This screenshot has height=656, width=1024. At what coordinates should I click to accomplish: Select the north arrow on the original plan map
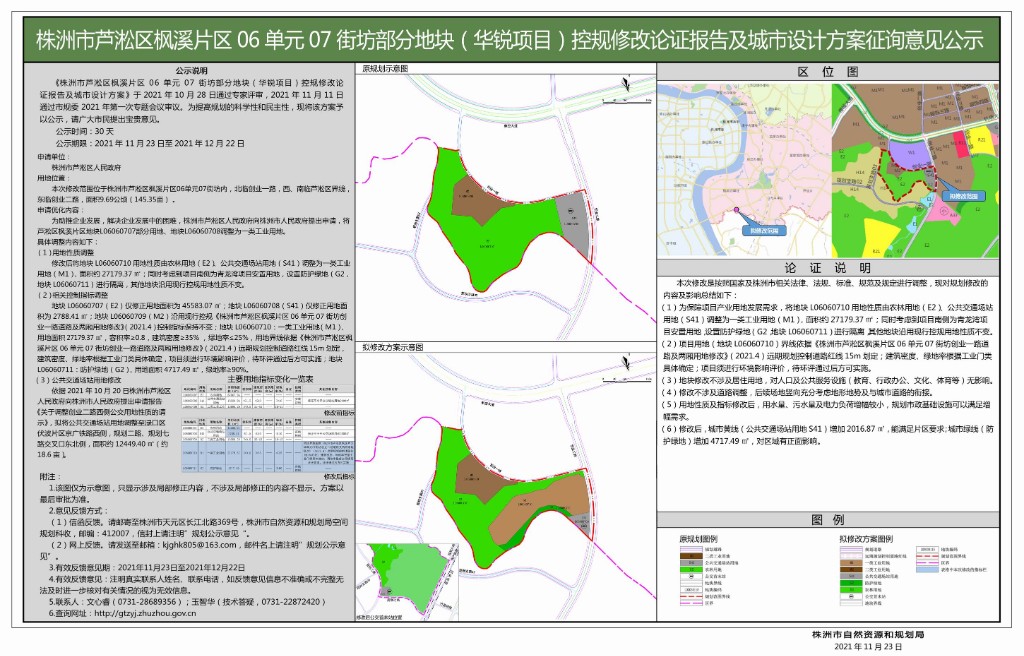[x=626, y=83]
